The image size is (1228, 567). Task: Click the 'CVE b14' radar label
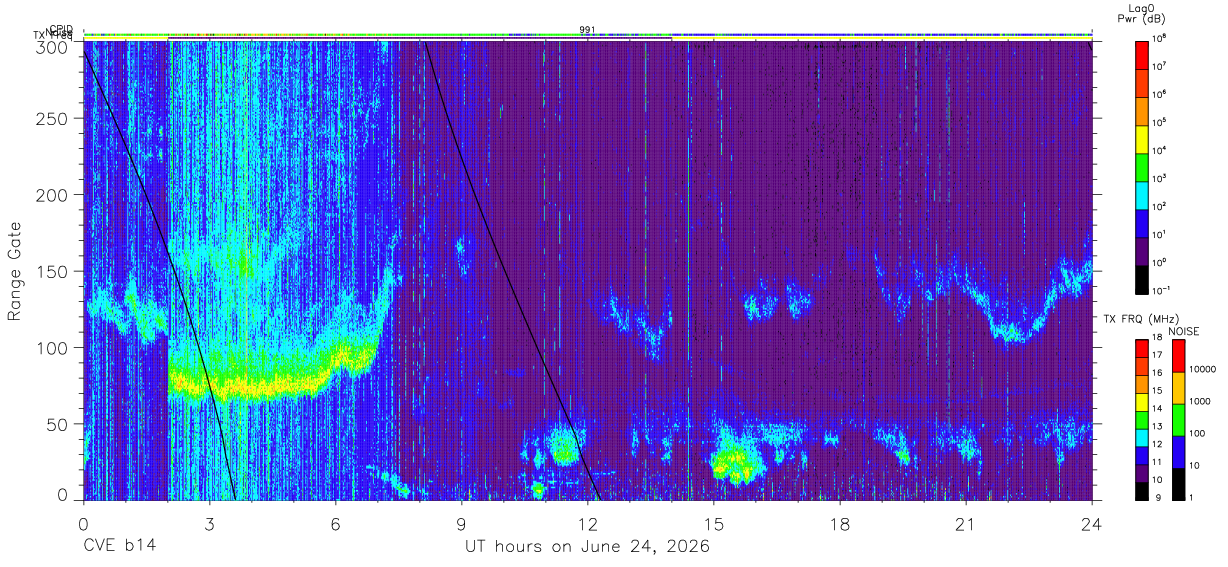point(119,547)
